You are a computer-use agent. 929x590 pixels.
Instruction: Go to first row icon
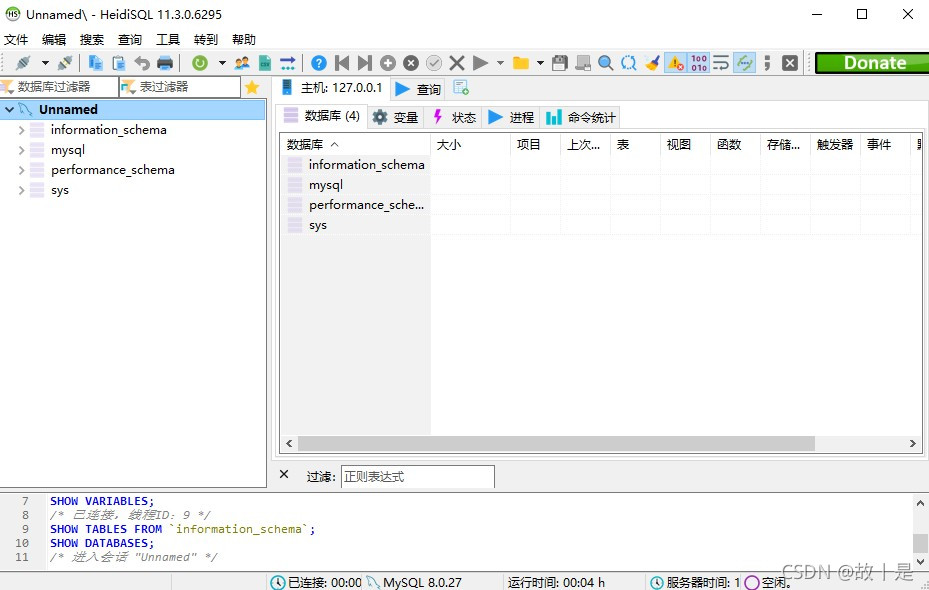coord(342,63)
